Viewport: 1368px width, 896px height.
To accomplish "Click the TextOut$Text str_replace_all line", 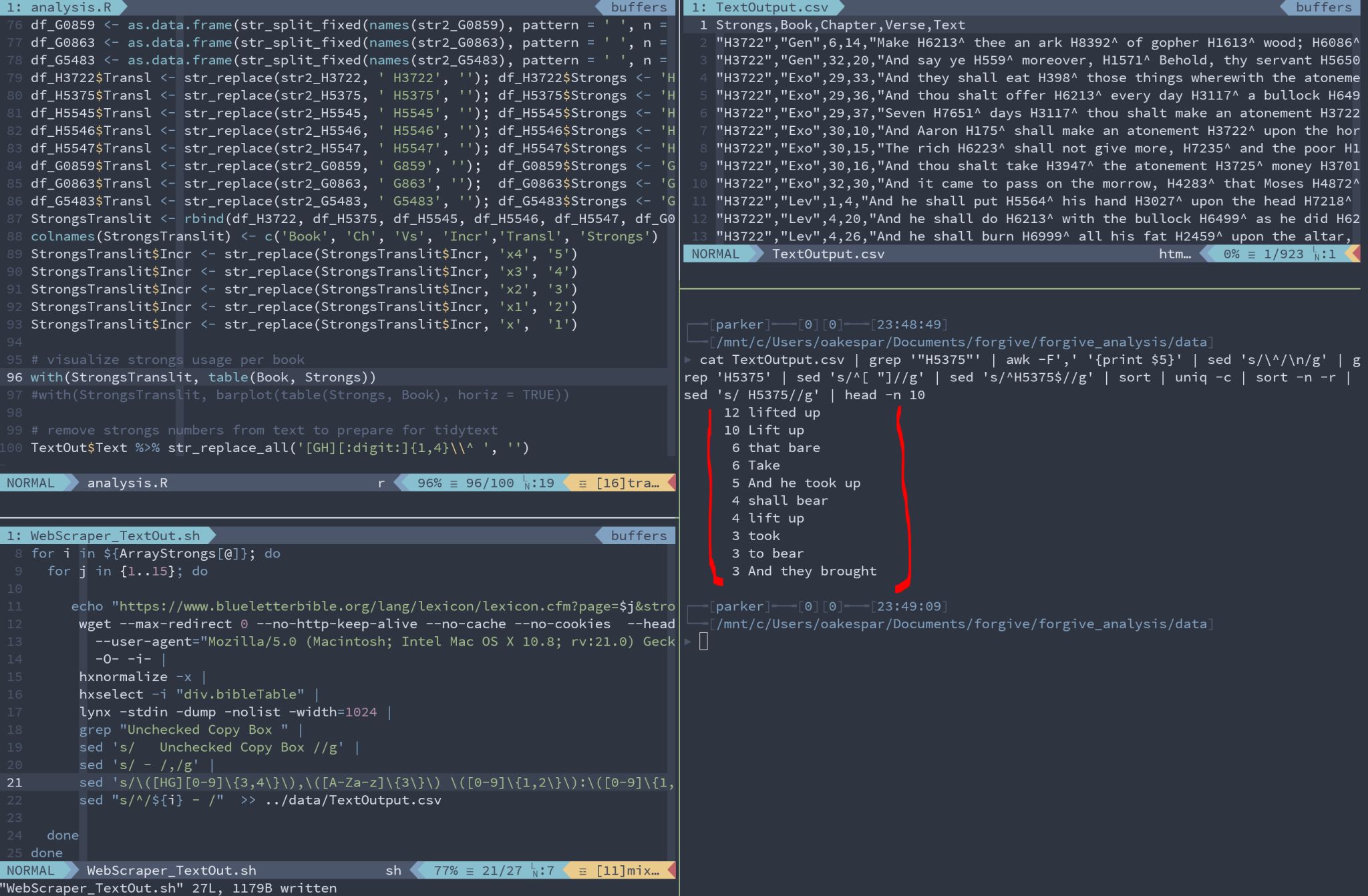I will coord(280,447).
